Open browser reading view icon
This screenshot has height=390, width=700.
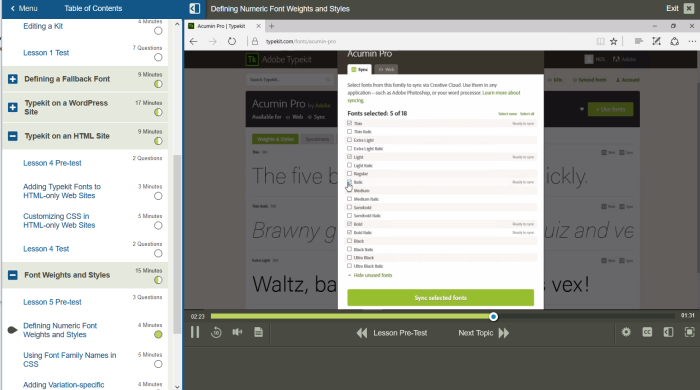point(600,41)
